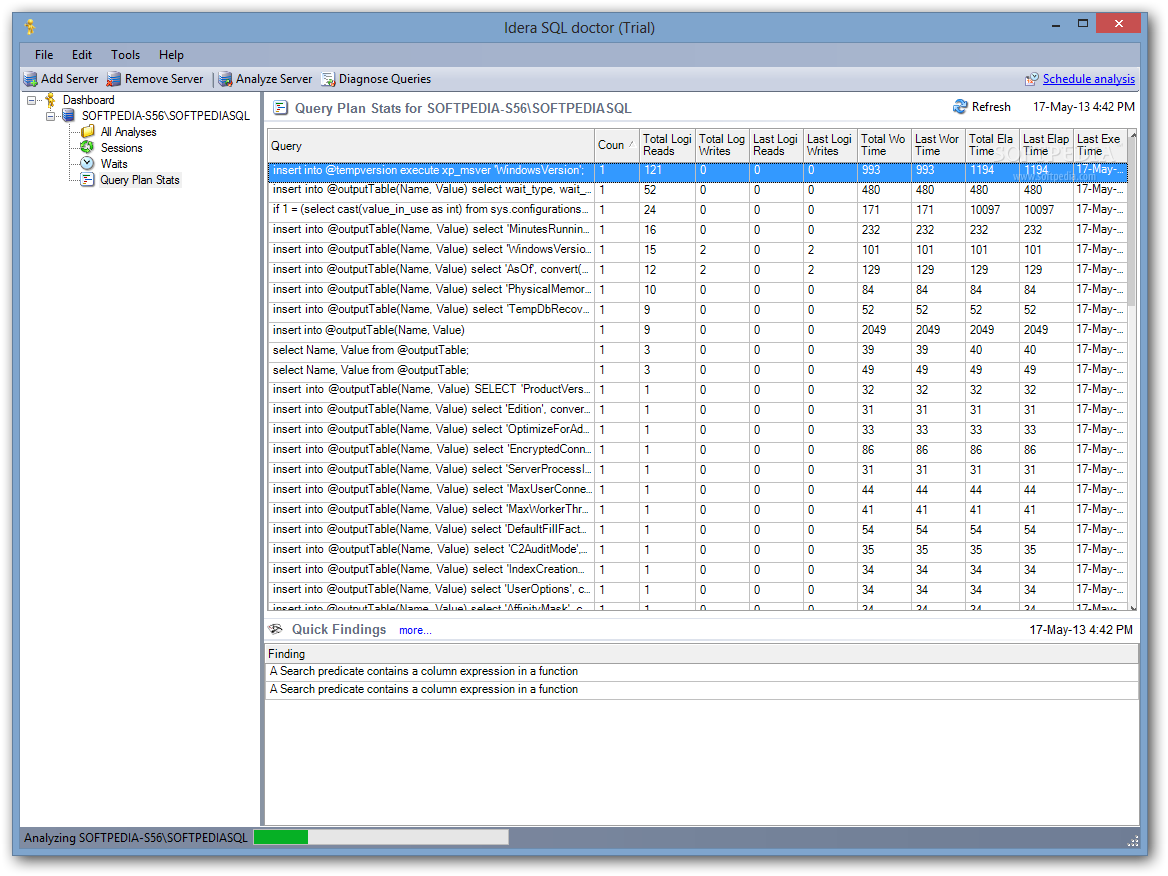The width and height of the screenshot is (1168, 876).
Task: Click the Analyze Server toolbar icon
Action: click(225, 79)
